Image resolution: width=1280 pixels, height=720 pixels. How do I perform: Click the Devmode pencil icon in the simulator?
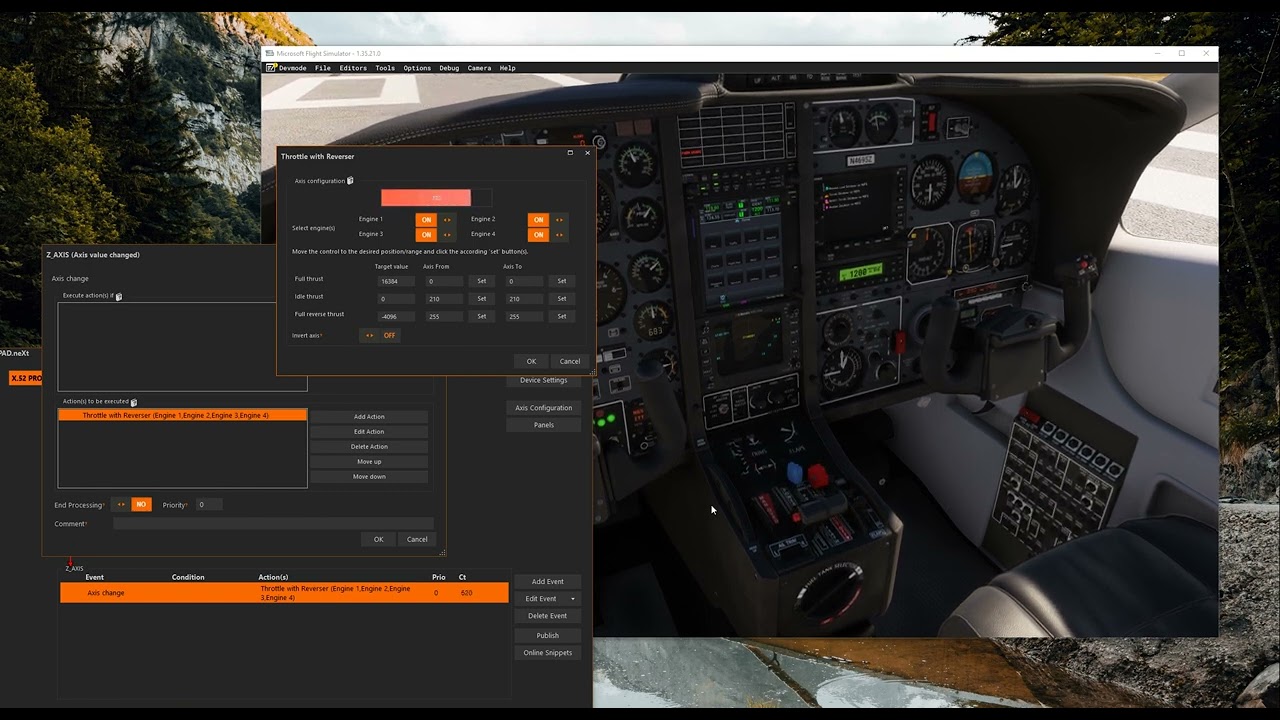tap(271, 68)
